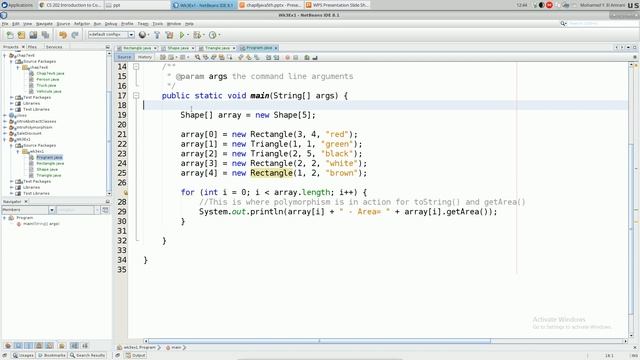Screen dimensions: 640x360
Task: Select Shape.java in Wk3Ex1 package tree
Action: pyautogui.click(x=47, y=169)
